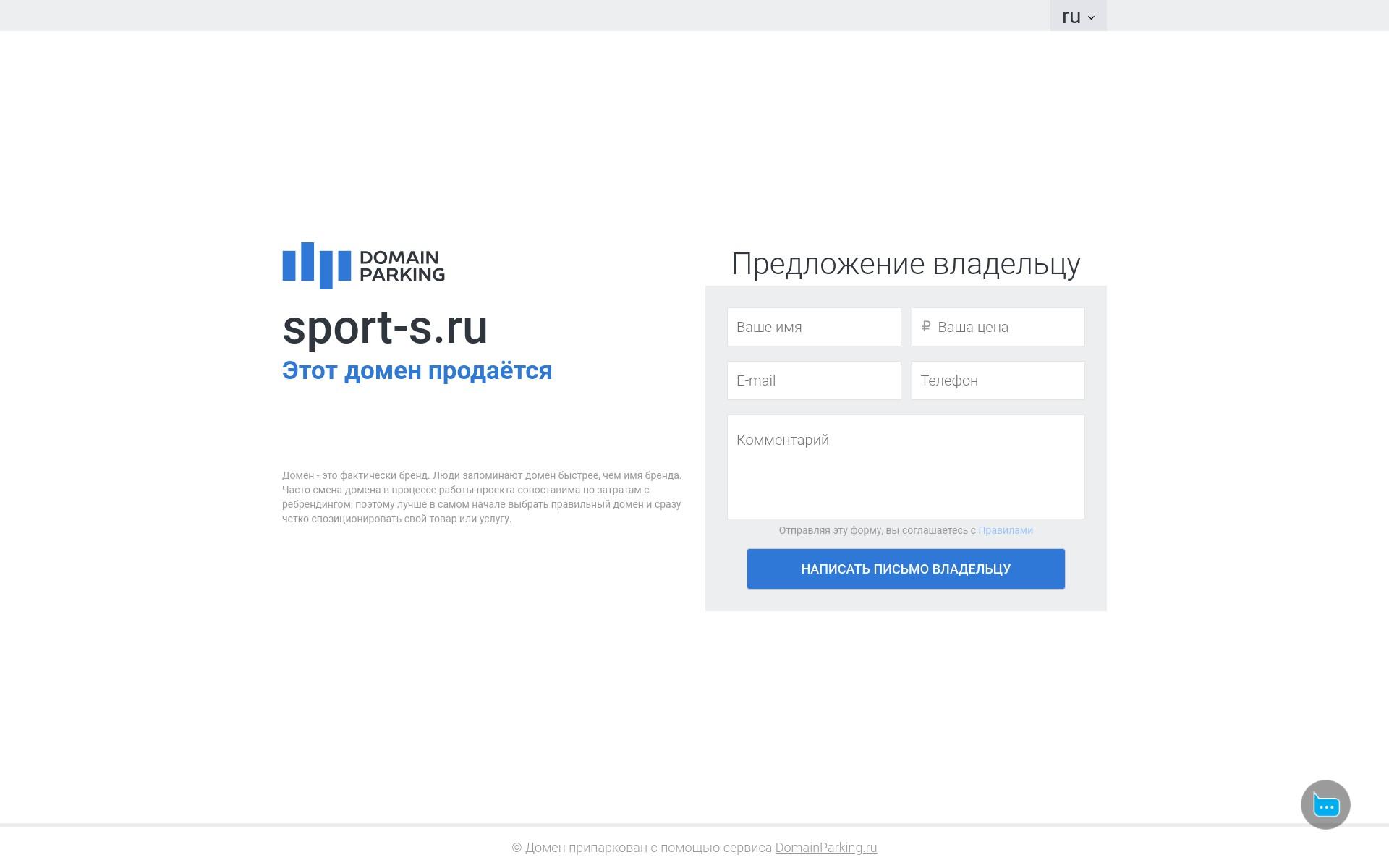Open the ru language dropdown

pyautogui.click(x=1078, y=16)
